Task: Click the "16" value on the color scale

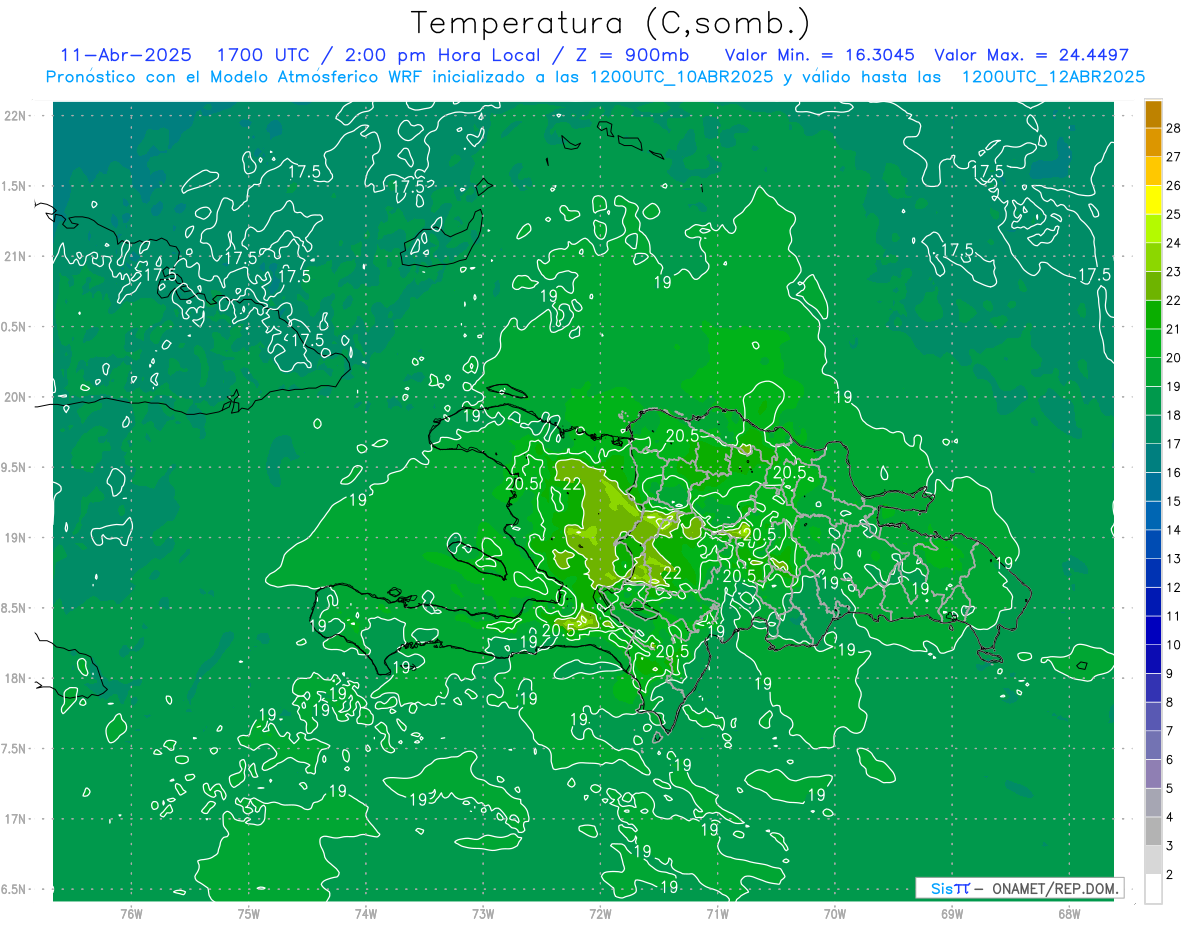Action: (1174, 472)
